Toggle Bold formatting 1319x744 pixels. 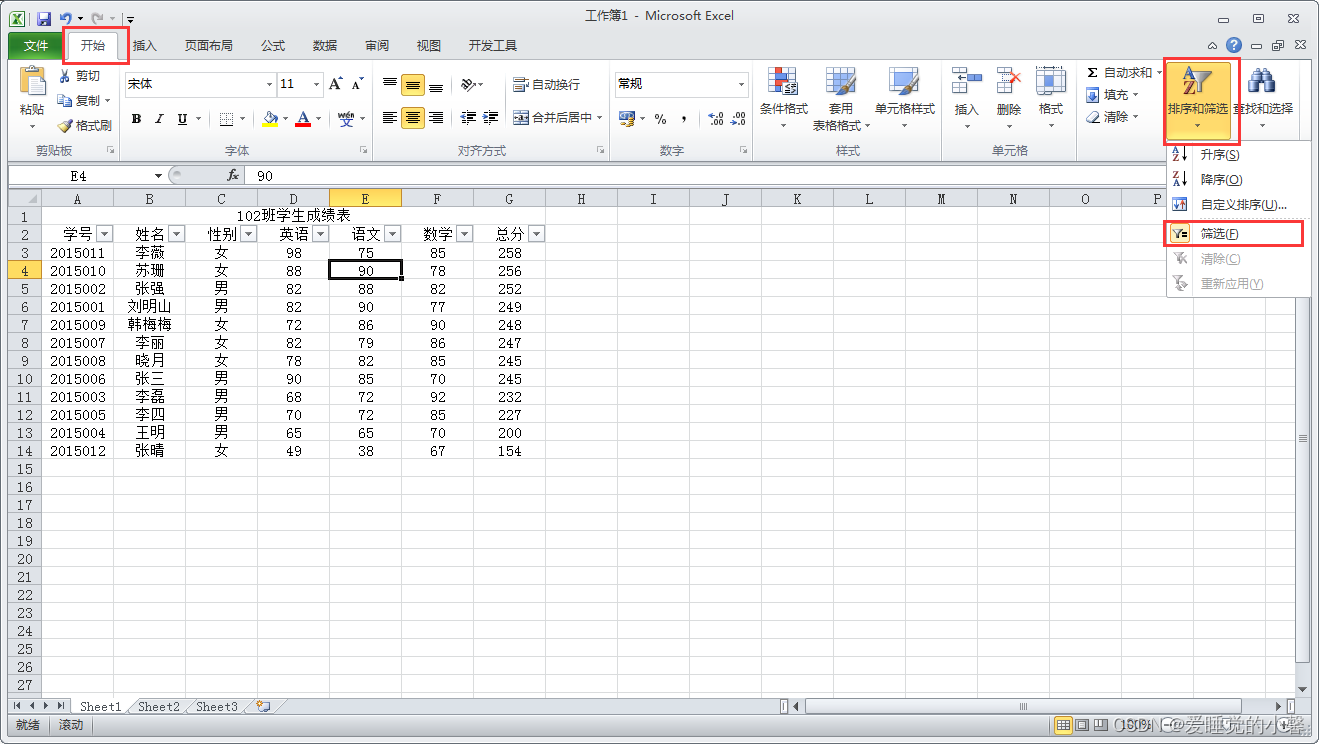tap(136, 119)
